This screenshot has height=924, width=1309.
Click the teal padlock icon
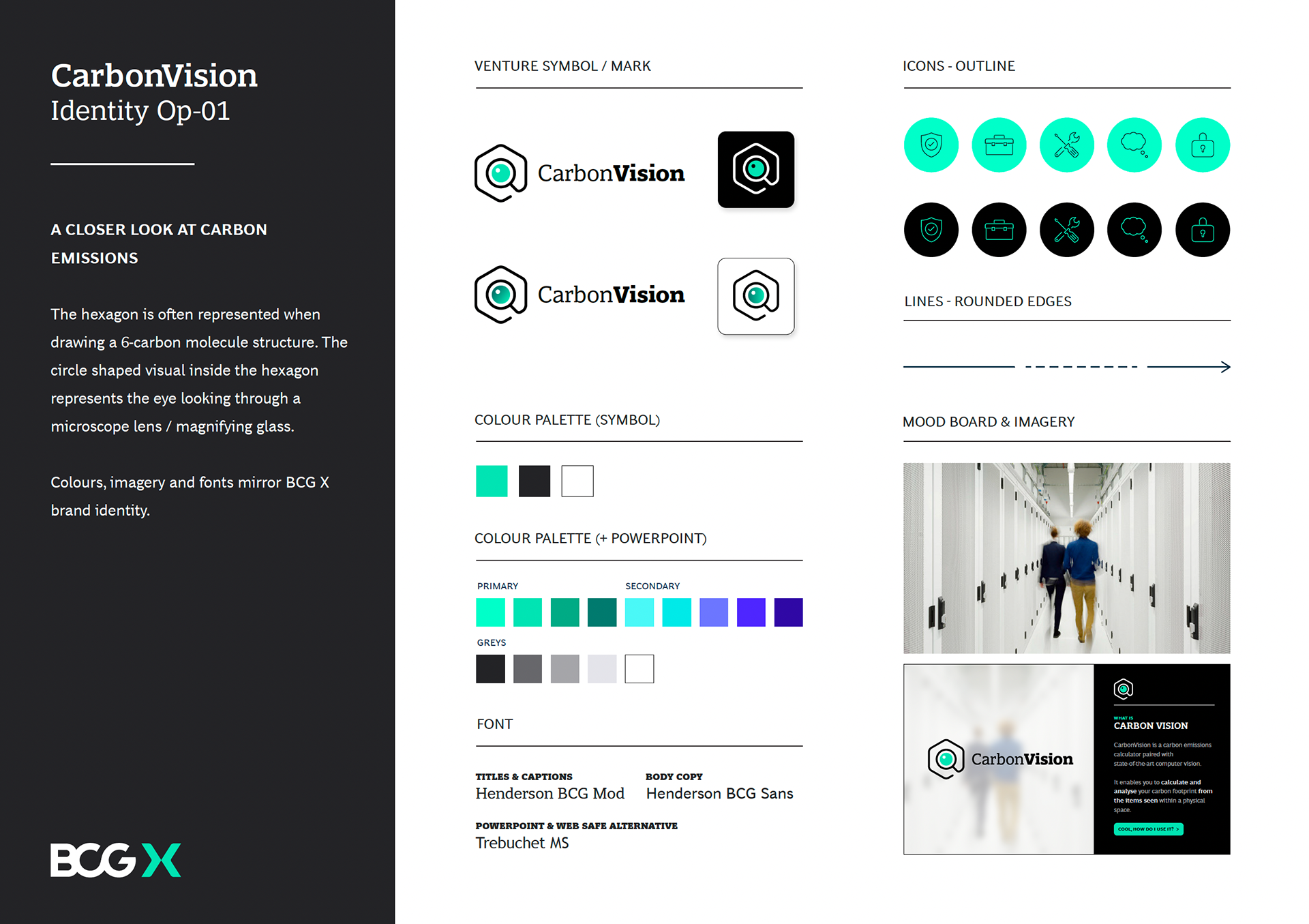(x=1203, y=145)
